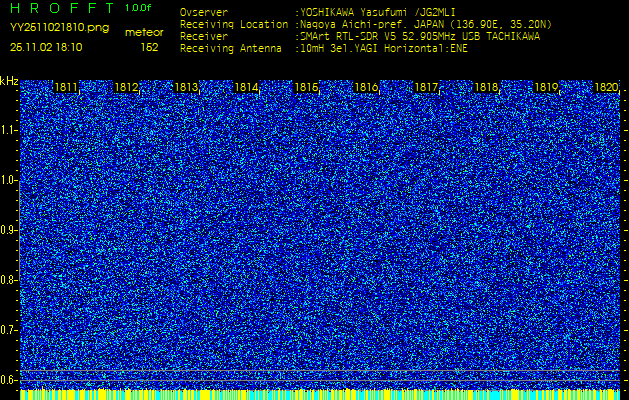Select the YY2511021810.png file name

click(59, 28)
